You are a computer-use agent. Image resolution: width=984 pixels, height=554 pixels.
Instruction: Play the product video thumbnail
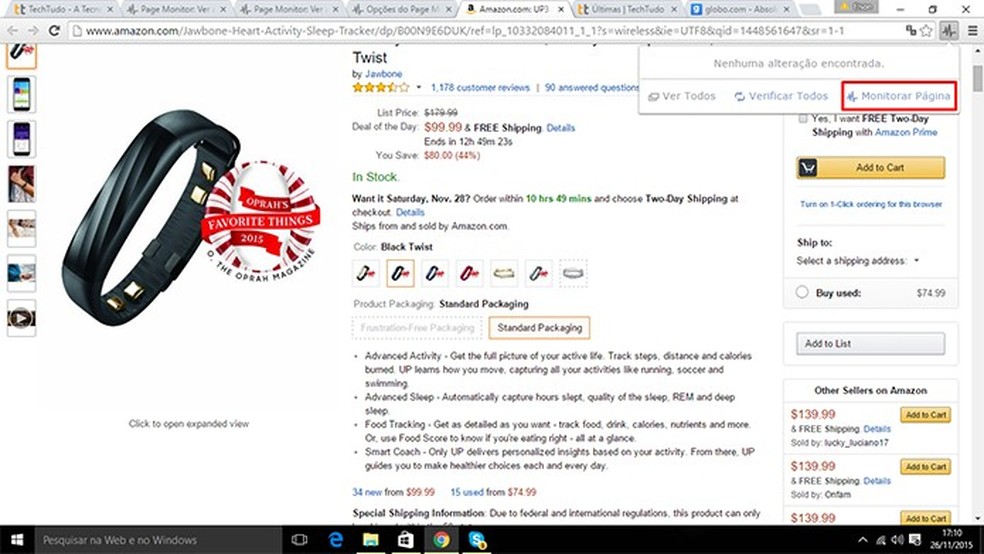tap(21, 318)
